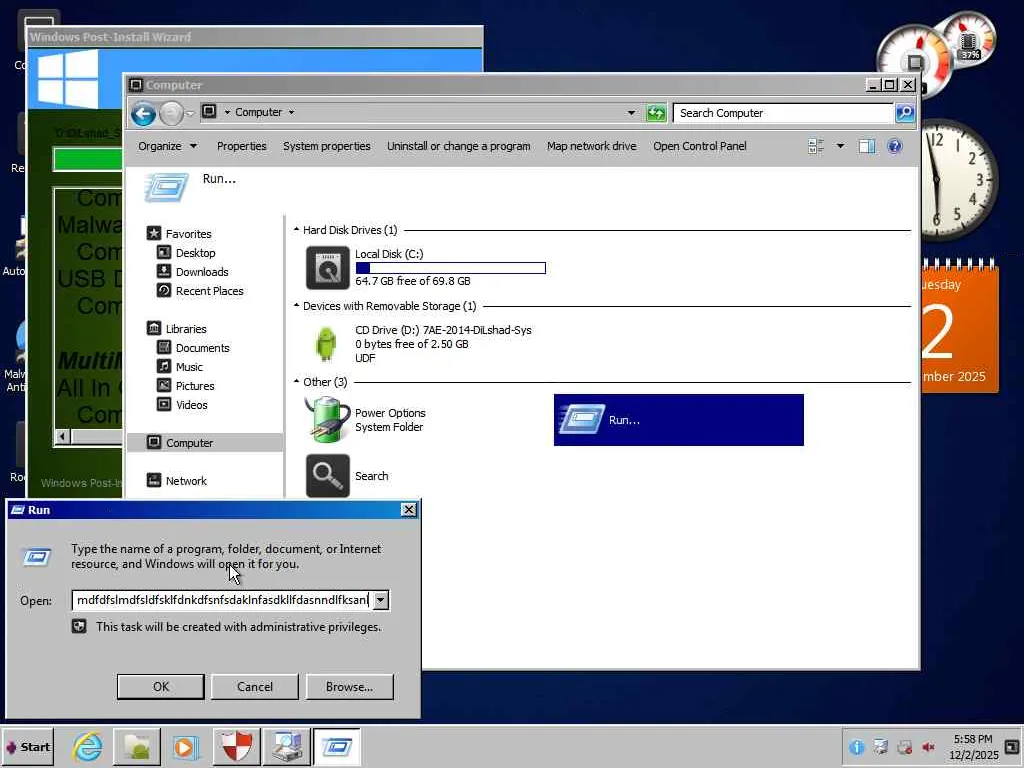Expand the Open combo box dropdown in Run

(381, 600)
